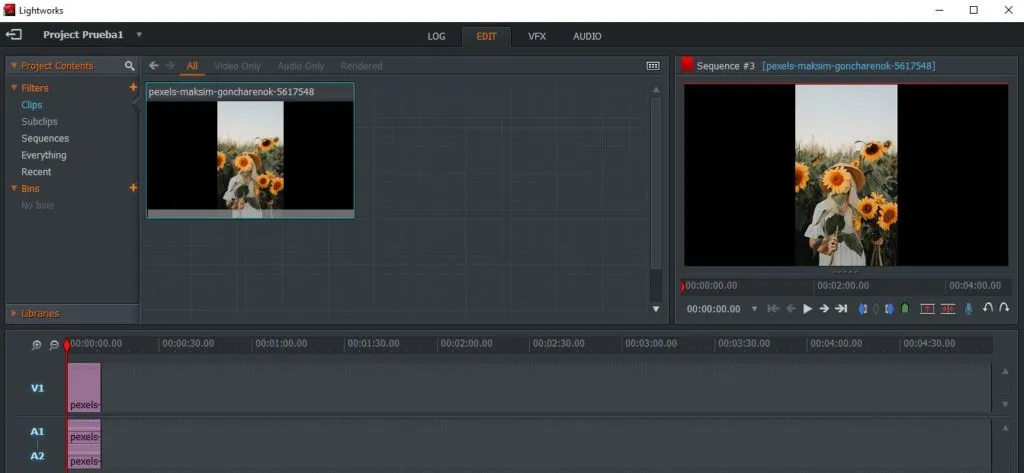This screenshot has width=1024, height=473.
Task: Add a new filter with the plus icon
Action: coord(133,87)
